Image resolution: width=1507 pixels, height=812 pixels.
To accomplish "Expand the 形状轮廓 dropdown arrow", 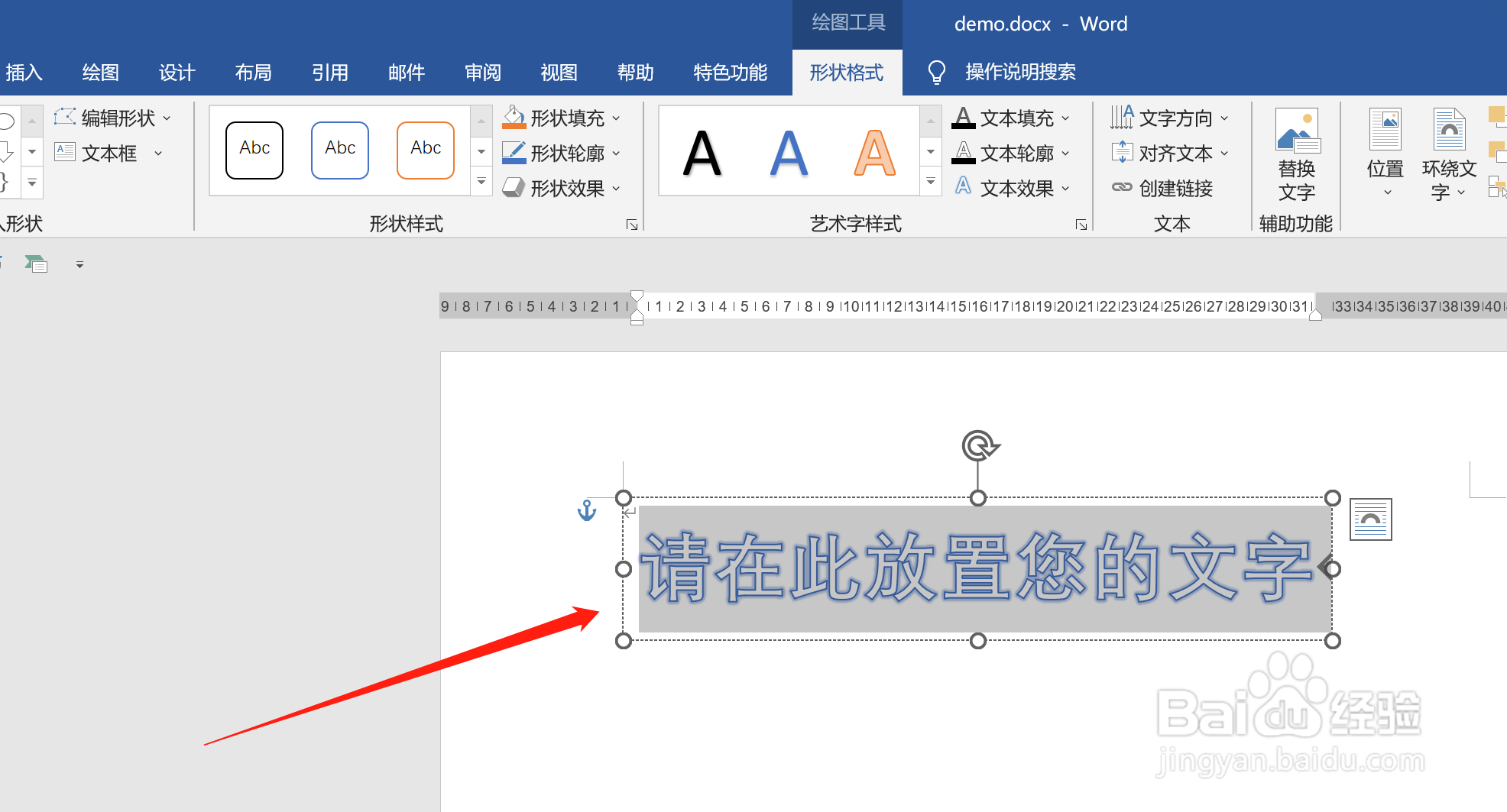I will tap(616, 154).
